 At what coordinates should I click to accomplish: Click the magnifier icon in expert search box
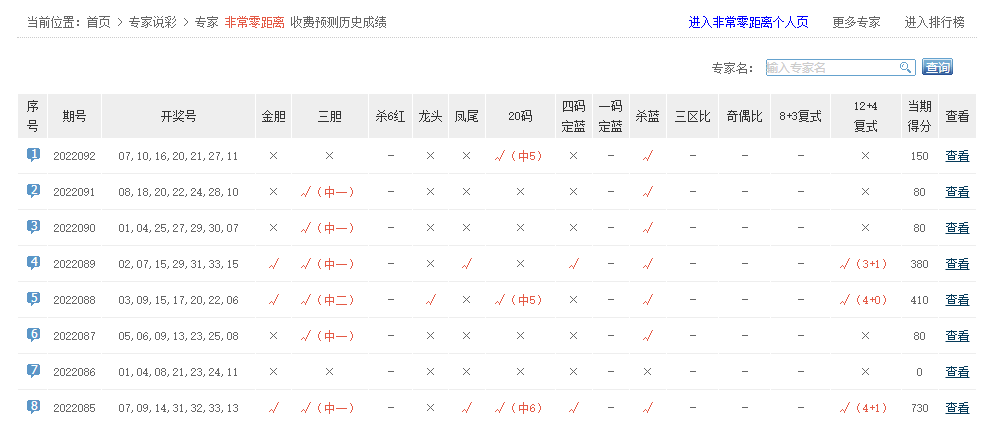coord(905,68)
